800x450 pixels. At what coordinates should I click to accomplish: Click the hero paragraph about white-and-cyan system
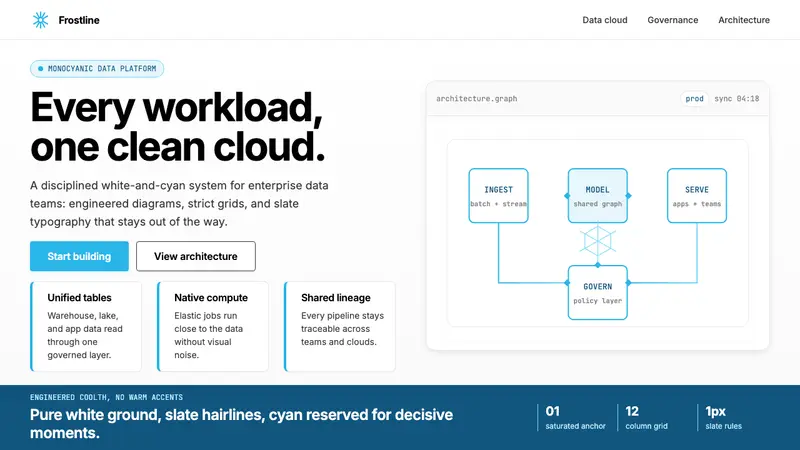tap(179, 204)
